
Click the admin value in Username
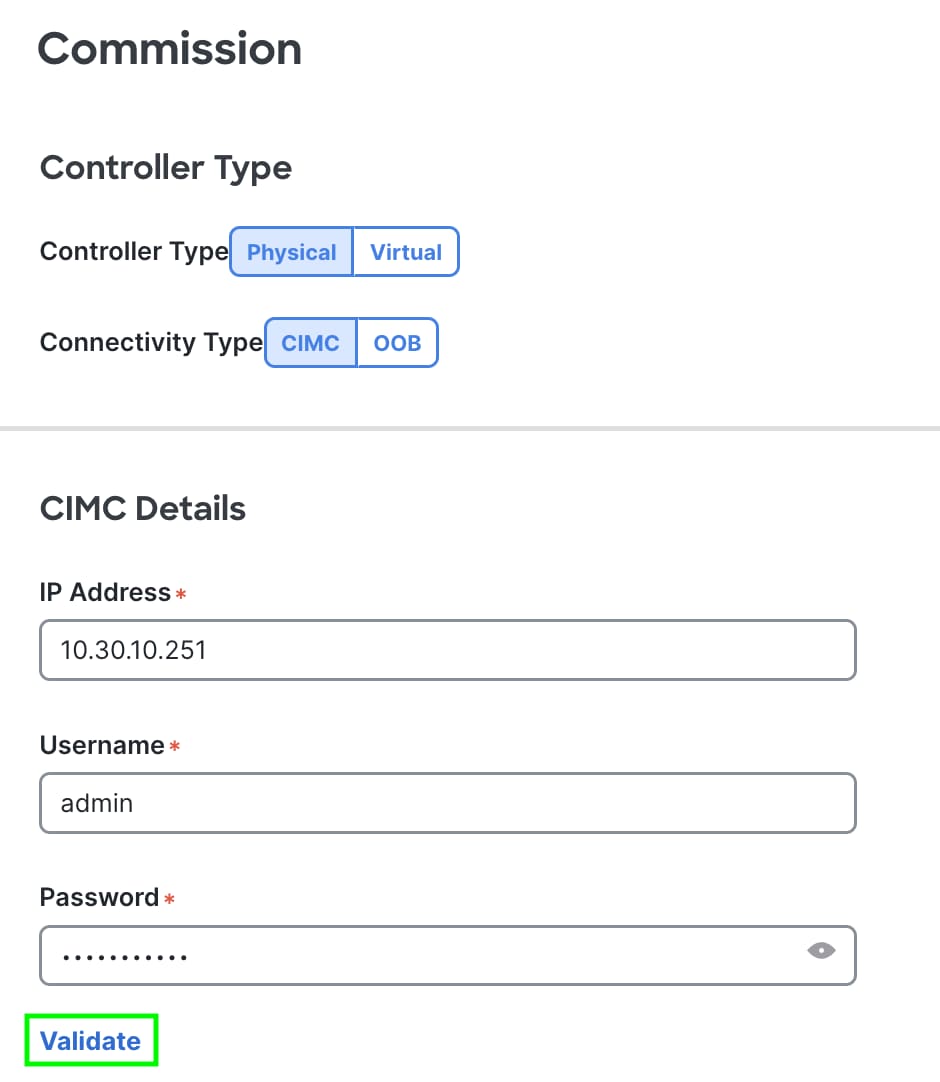pos(96,803)
